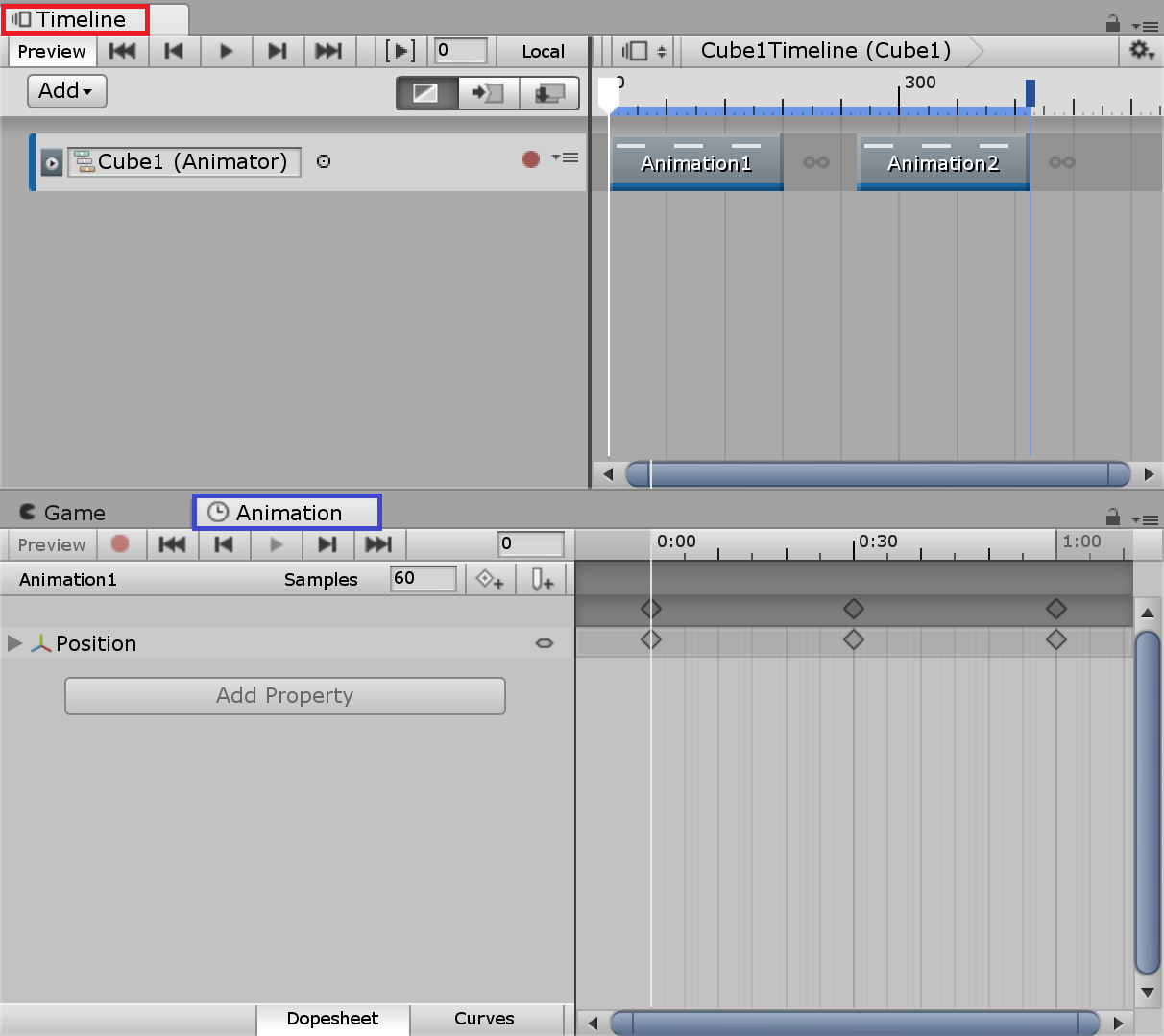Screen dimensions: 1164x1036
Task: Click Add Keyframe icon in Animation window
Action: (x=490, y=579)
